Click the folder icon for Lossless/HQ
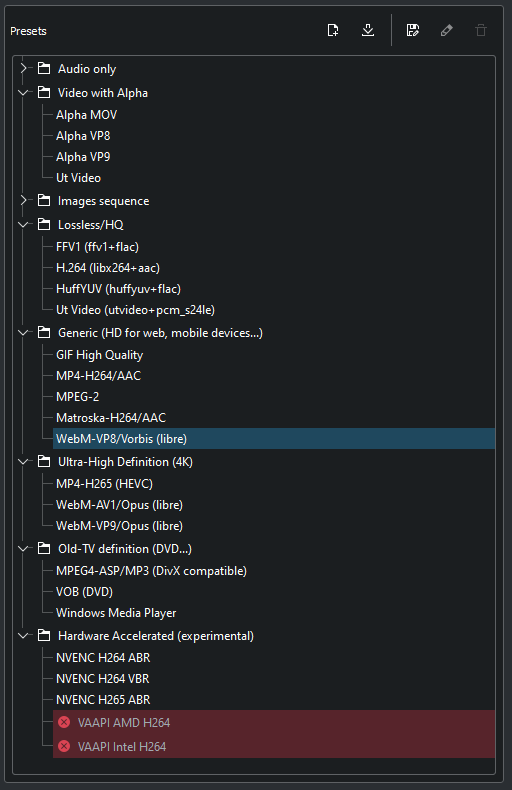This screenshot has width=512, height=790. point(44,224)
